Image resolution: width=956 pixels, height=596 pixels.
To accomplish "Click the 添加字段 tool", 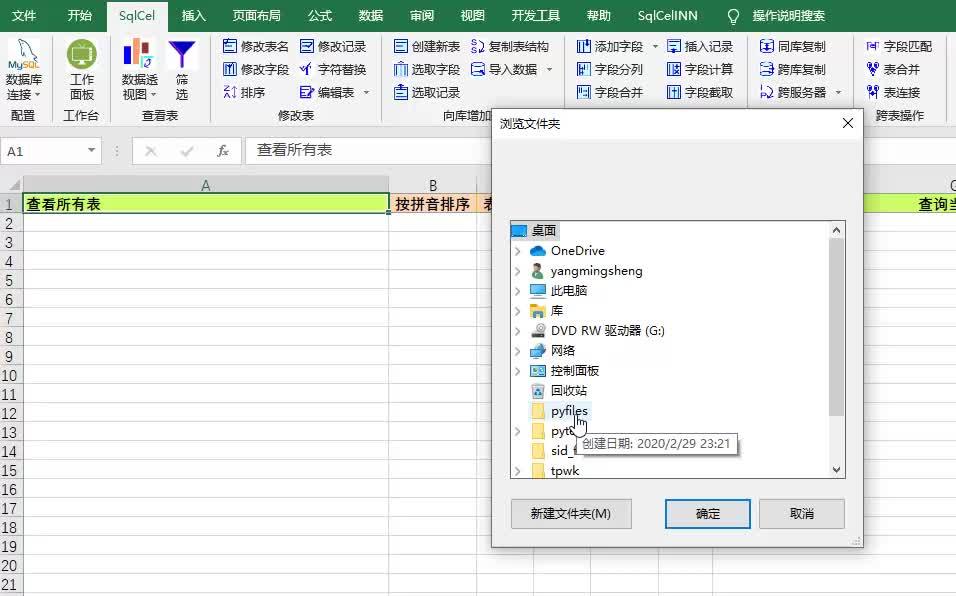I will (610, 46).
